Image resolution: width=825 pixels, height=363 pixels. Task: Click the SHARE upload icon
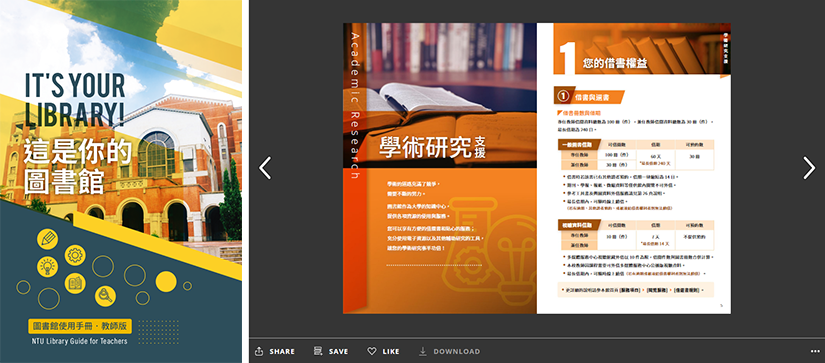pyautogui.click(x=259, y=351)
